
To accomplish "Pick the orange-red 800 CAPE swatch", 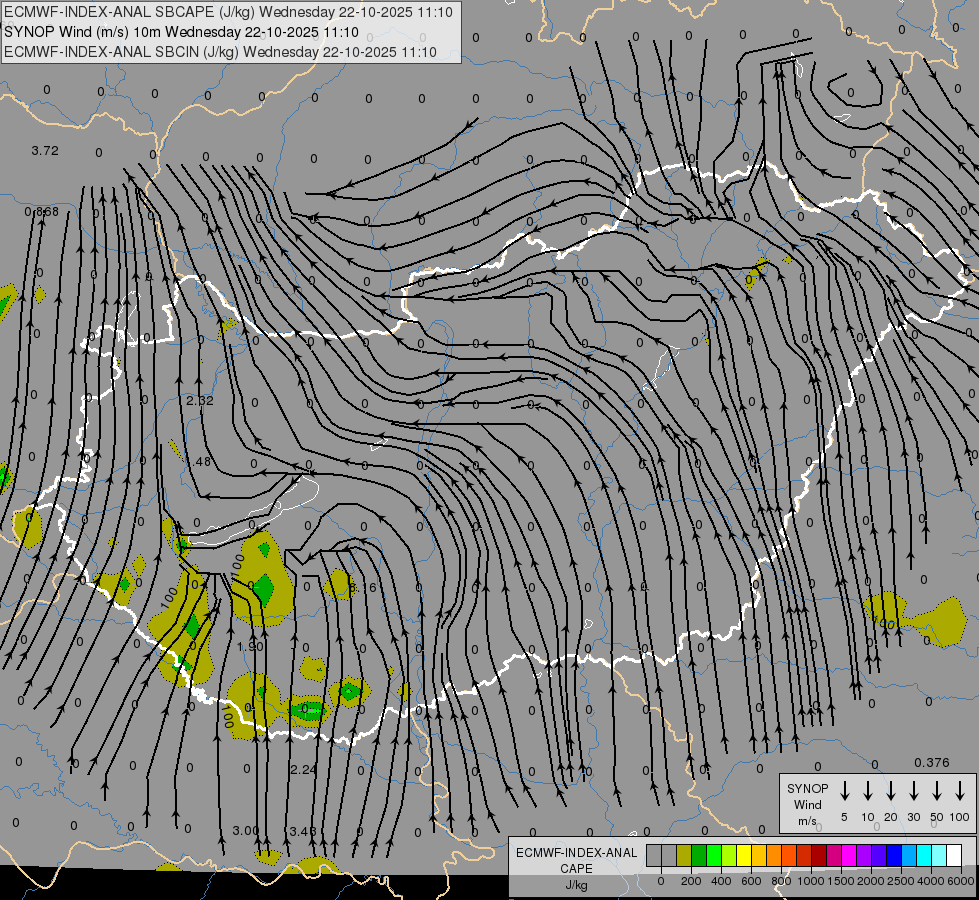I will [x=789, y=855].
